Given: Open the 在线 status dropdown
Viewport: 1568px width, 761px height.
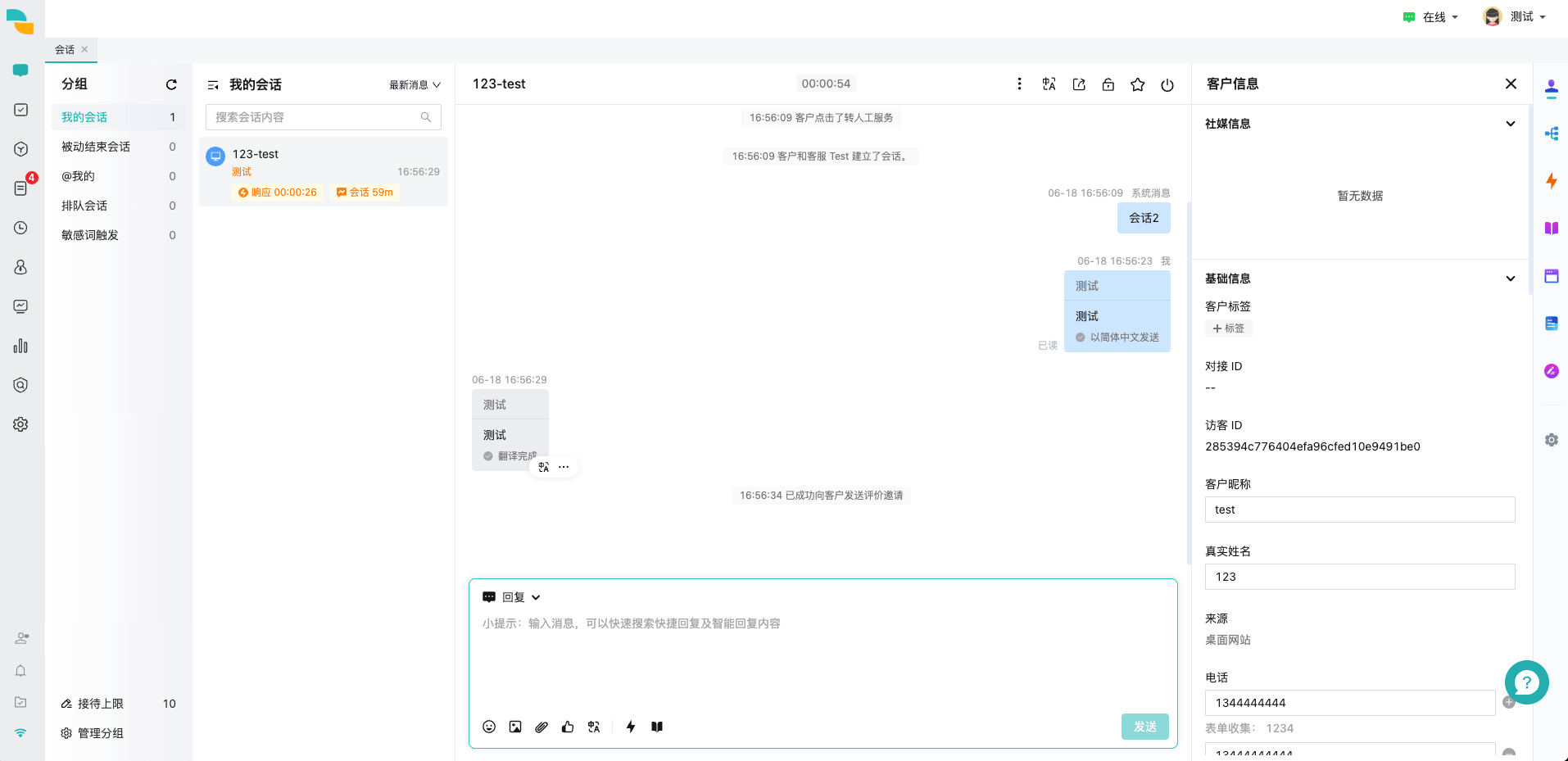Looking at the screenshot, I should coord(1431,17).
